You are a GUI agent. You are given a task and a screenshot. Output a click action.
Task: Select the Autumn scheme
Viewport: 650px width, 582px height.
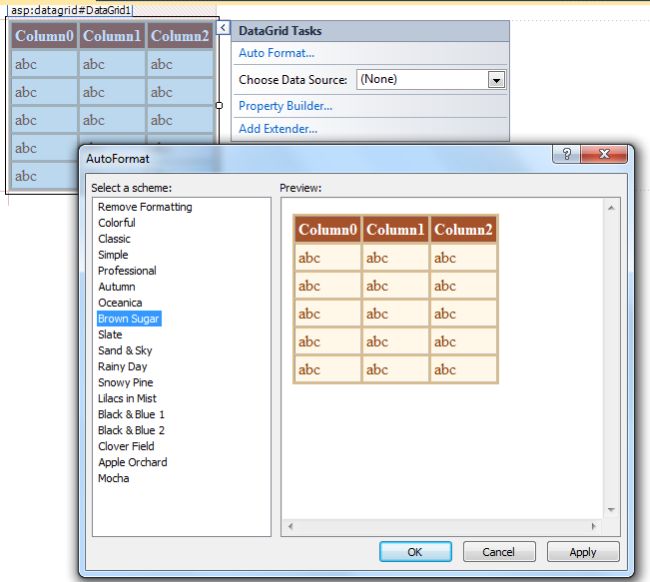117,286
